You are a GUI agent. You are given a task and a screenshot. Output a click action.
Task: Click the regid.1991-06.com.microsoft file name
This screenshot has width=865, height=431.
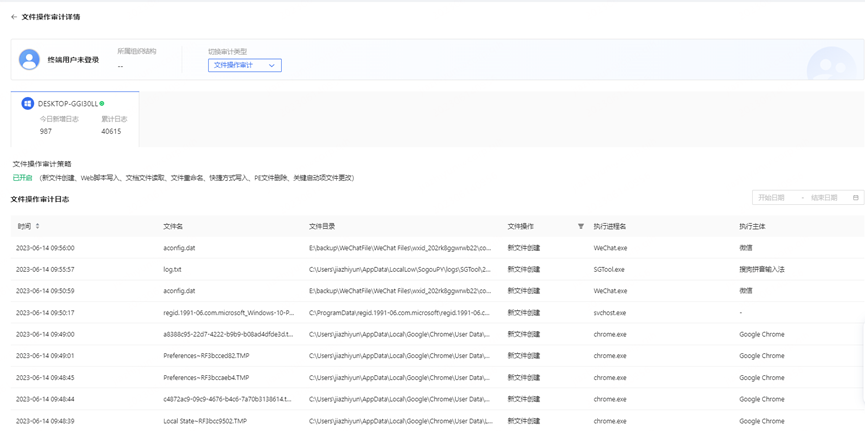[229, 312]
